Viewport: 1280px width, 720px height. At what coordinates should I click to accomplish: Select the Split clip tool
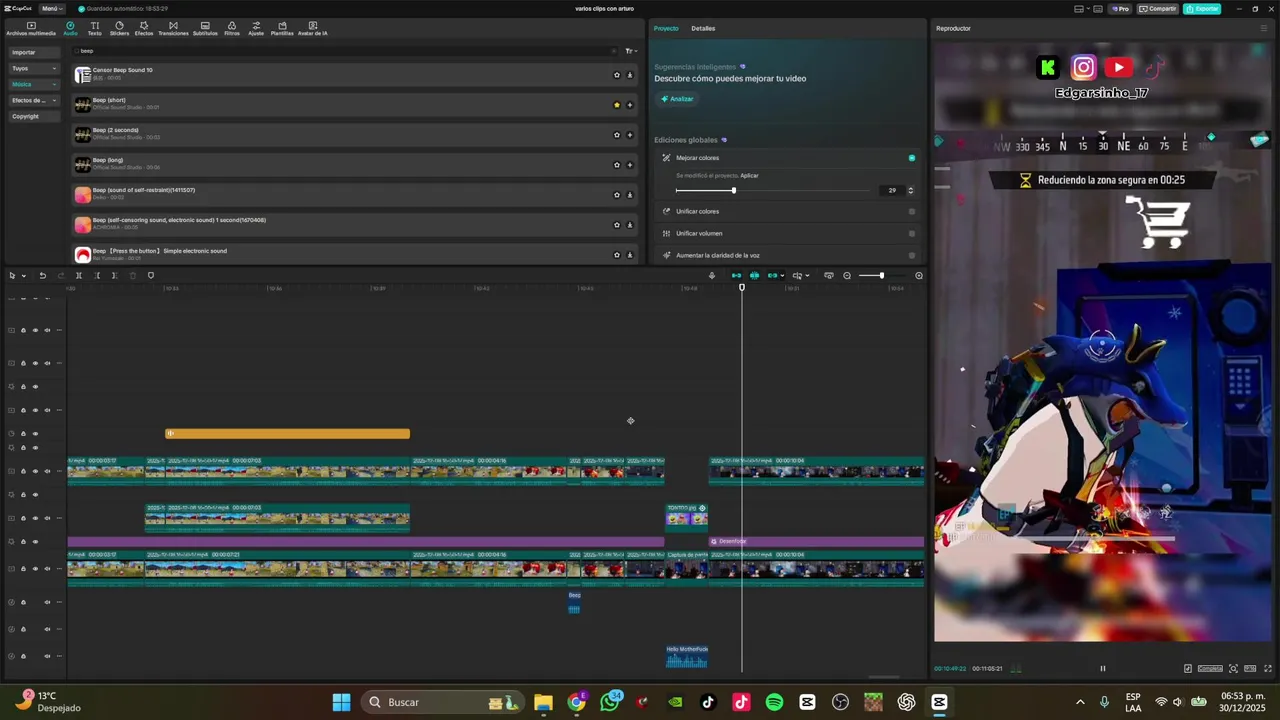pyautogui.click(x=79, y=276)
